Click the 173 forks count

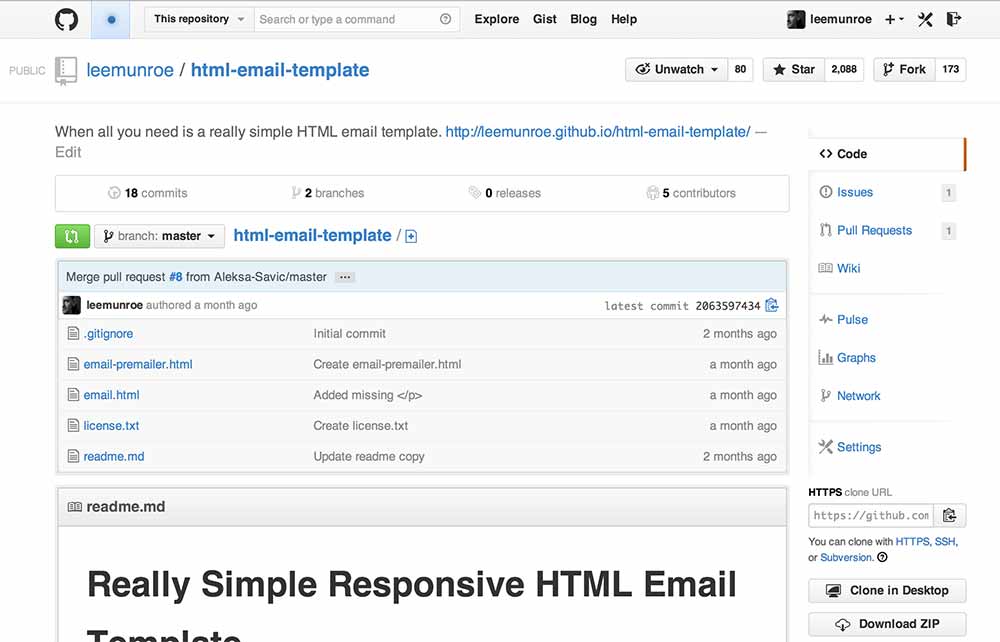[950, 69]
